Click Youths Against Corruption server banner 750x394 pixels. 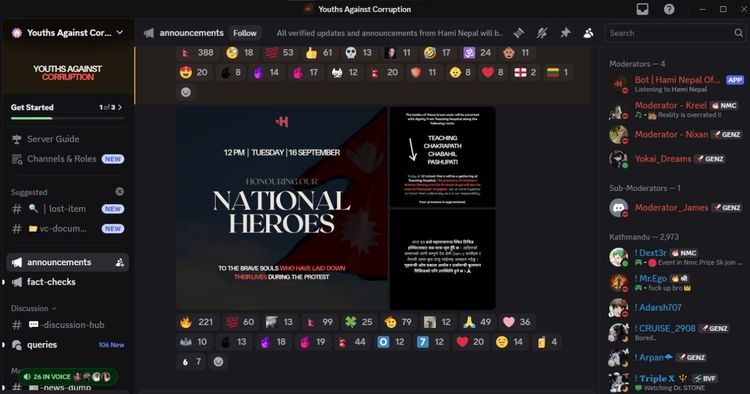coord(67,73)
